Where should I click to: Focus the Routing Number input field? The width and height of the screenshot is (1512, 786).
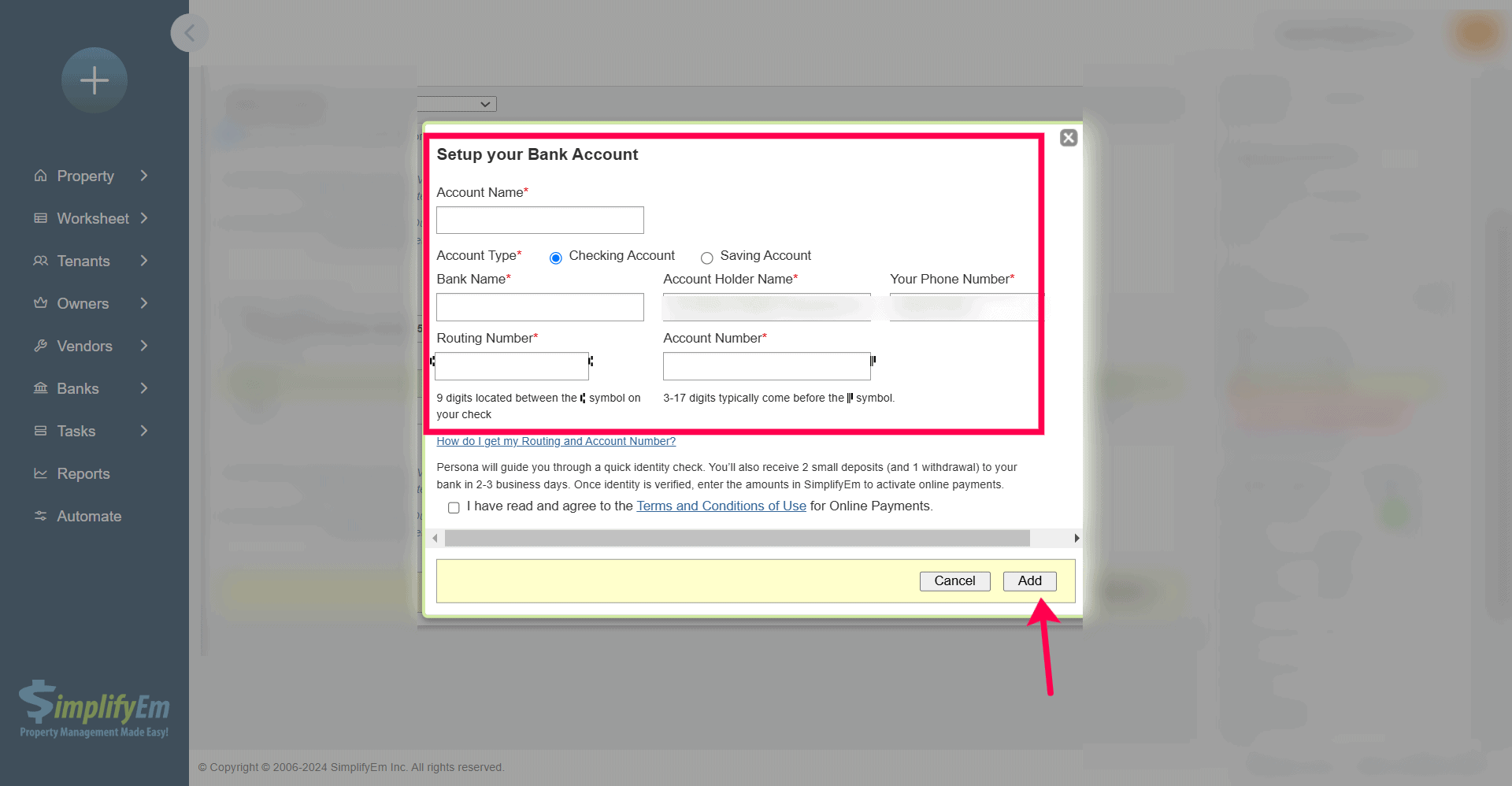pos(512,366)
